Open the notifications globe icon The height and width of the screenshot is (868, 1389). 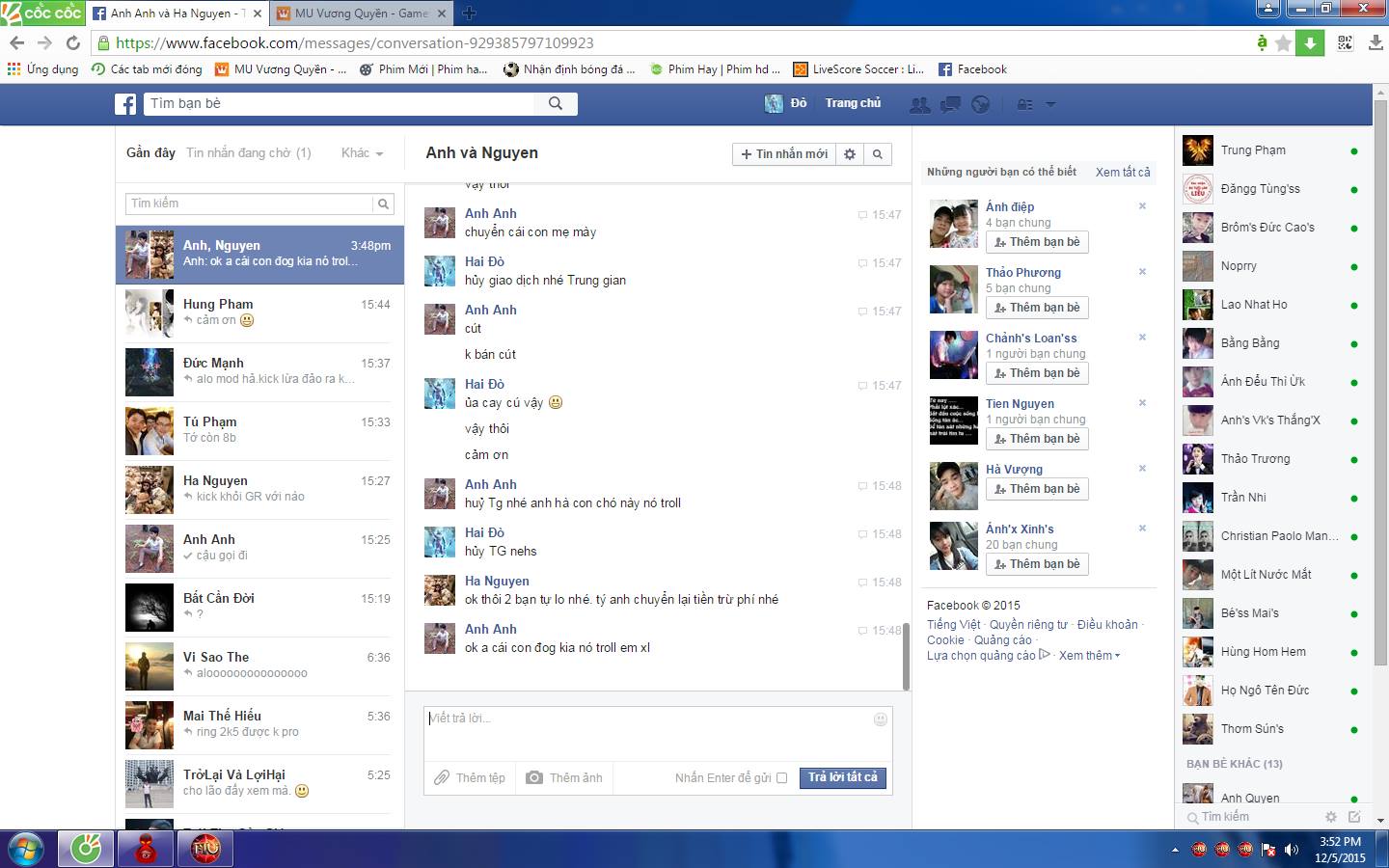[980, 104]
